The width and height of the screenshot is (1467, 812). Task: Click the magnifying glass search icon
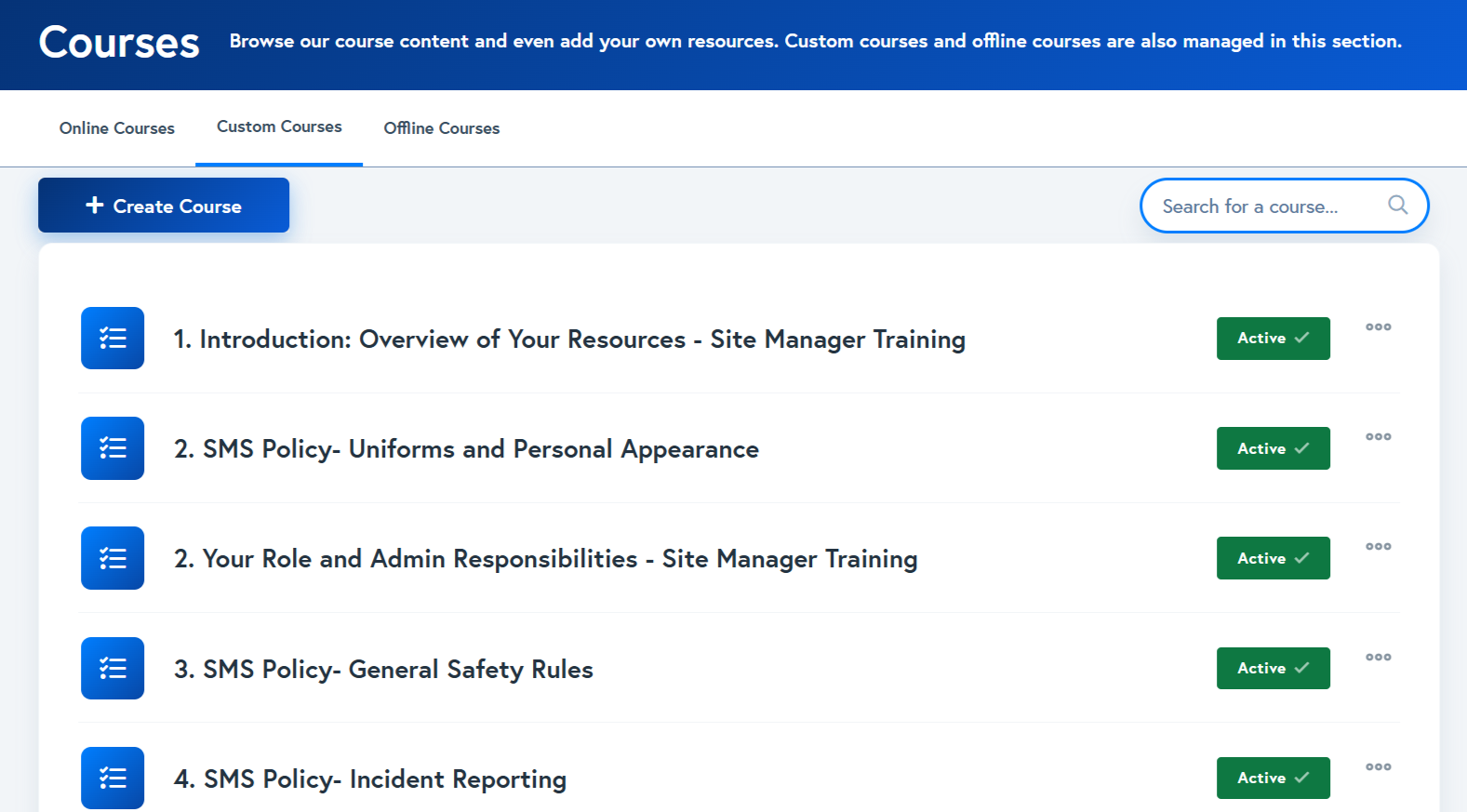coord(1397,206)
